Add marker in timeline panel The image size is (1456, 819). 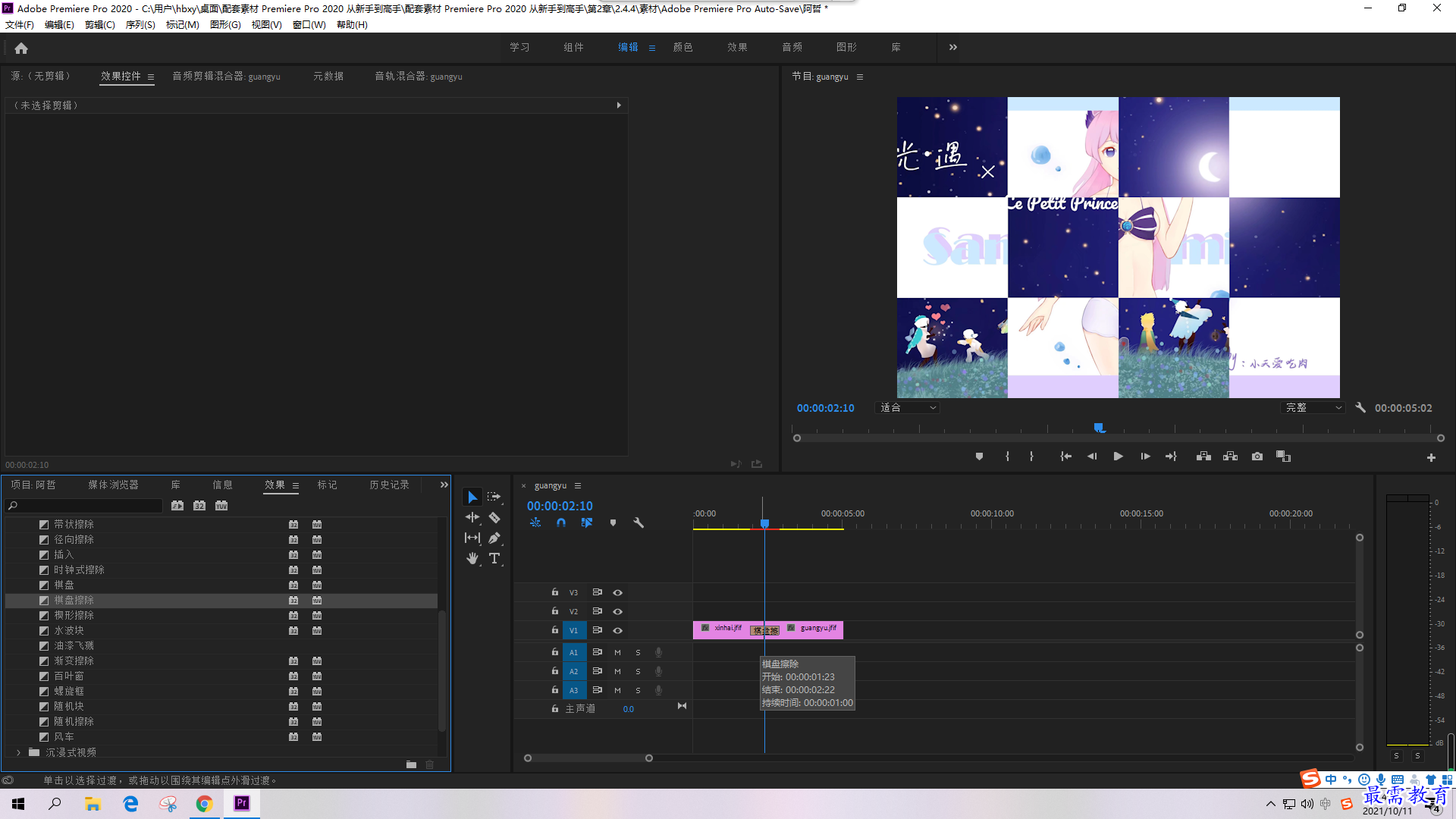(613, 522)
